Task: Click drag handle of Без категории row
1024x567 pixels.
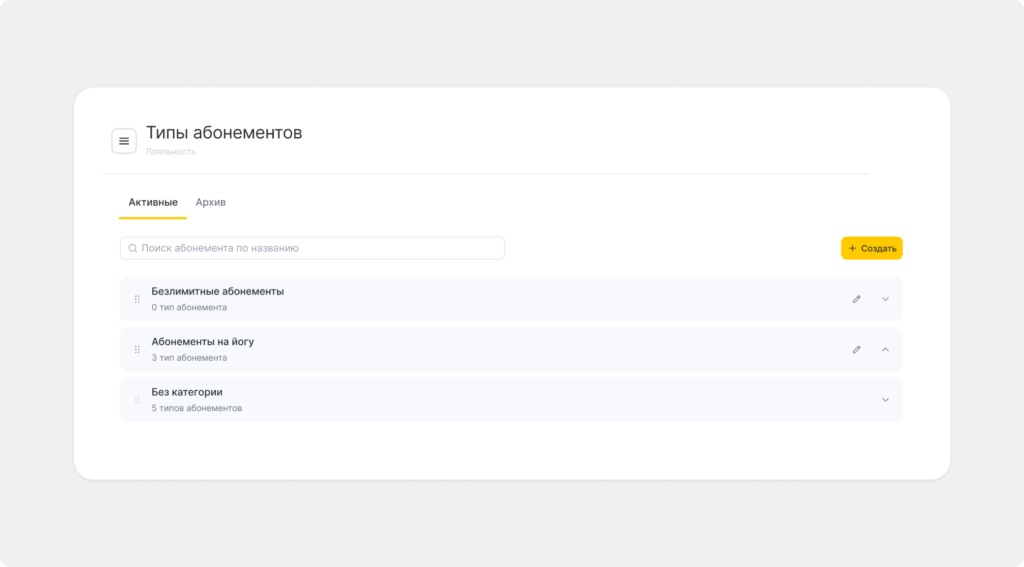Action: tap(137, 400)
